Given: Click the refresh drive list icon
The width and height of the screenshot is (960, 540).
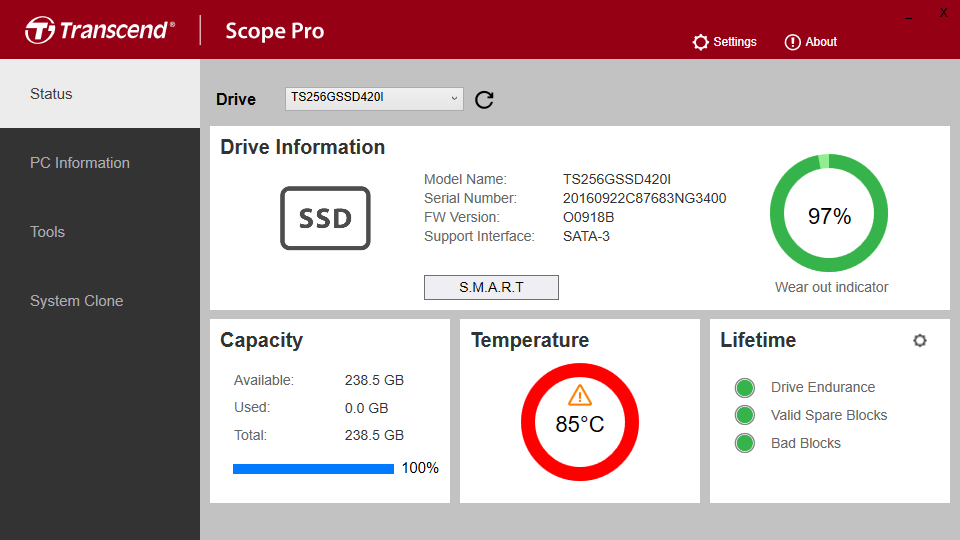Looking at the screenshot, I should pyautogui.click(x=484, y=99).
